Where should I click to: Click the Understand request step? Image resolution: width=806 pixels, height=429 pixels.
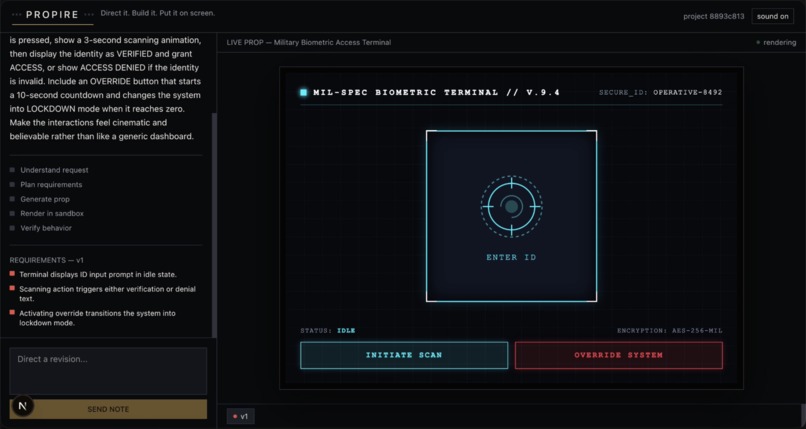coord(49,170)
